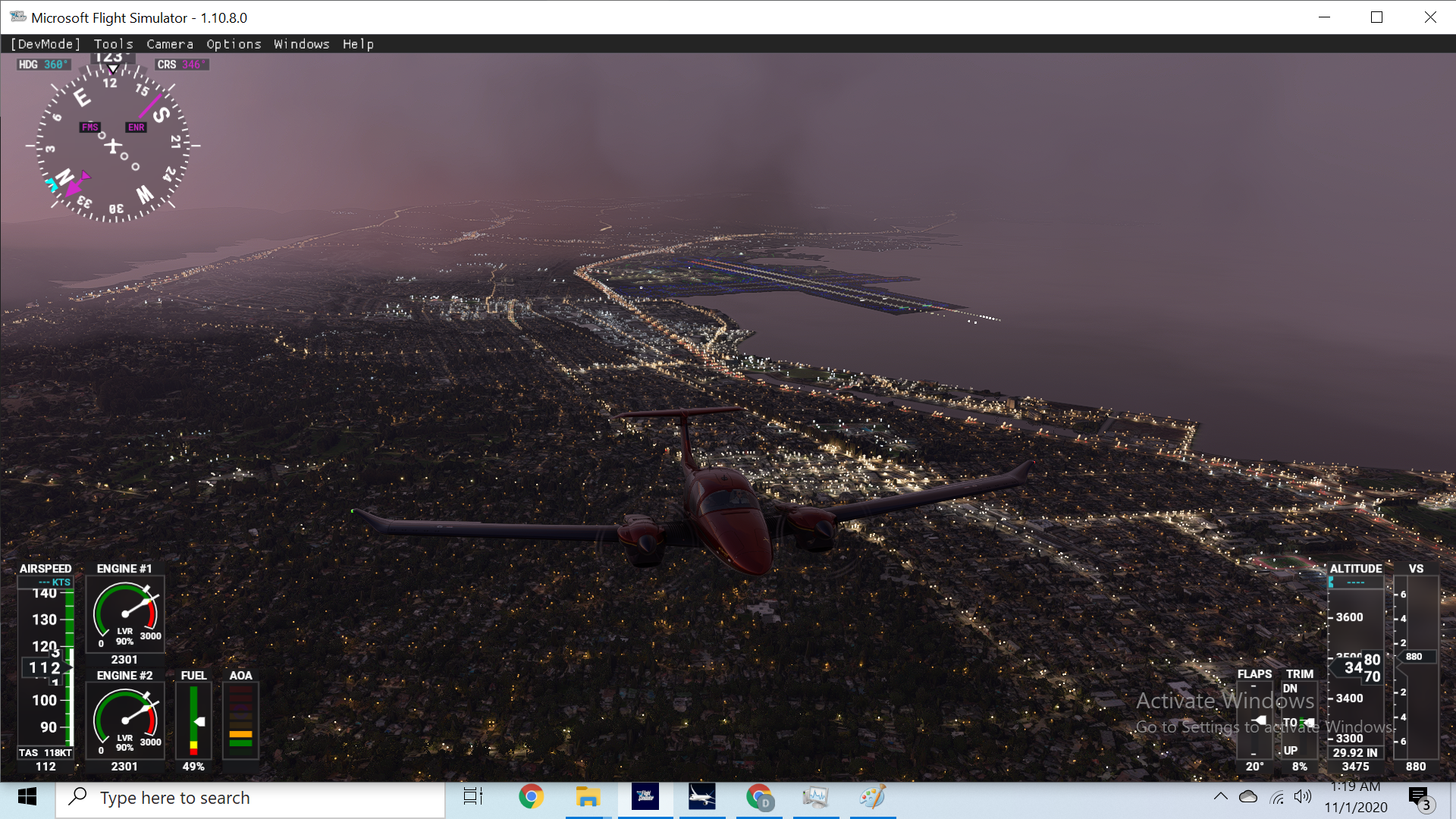Open the Action Center notifications icon

[x=1420, y=799]
